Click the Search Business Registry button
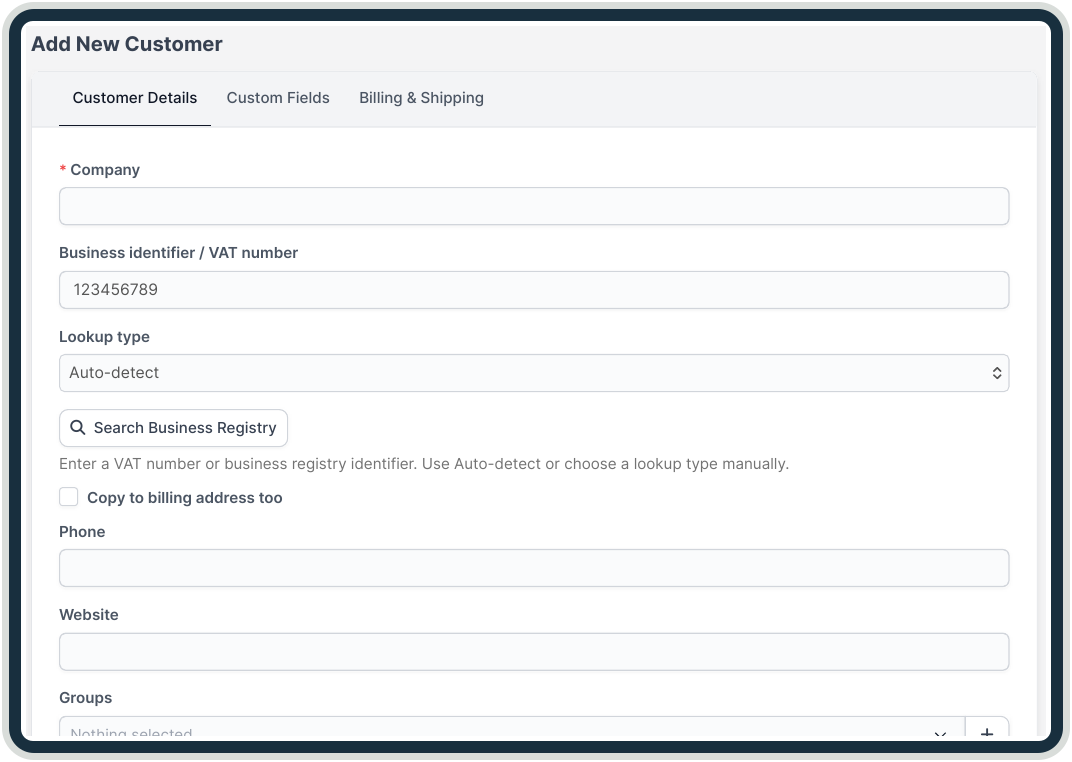 click(x=174, y=428)
